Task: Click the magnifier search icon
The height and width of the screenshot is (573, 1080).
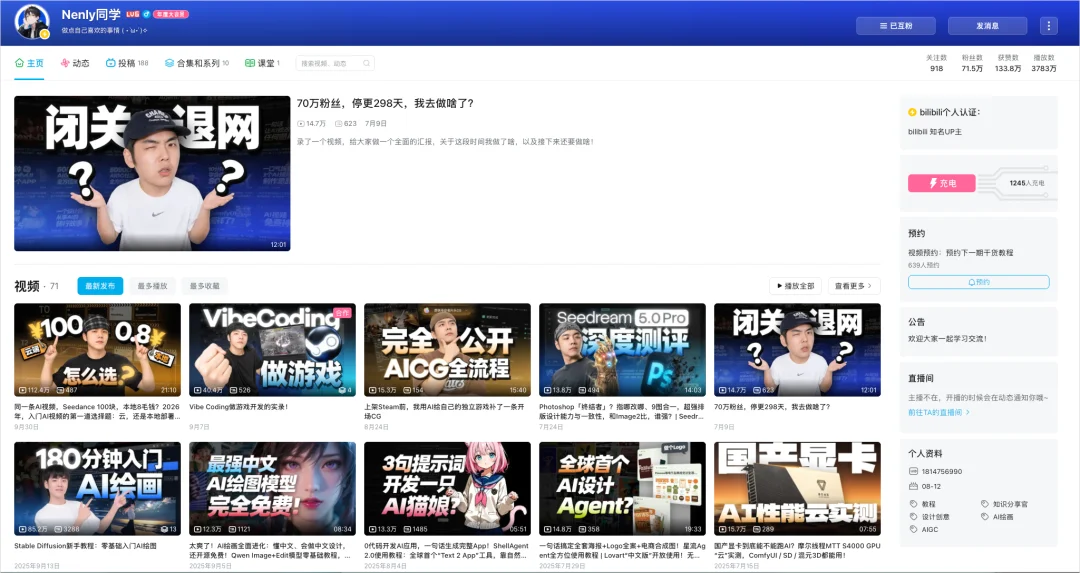Action: click(367, 63)
